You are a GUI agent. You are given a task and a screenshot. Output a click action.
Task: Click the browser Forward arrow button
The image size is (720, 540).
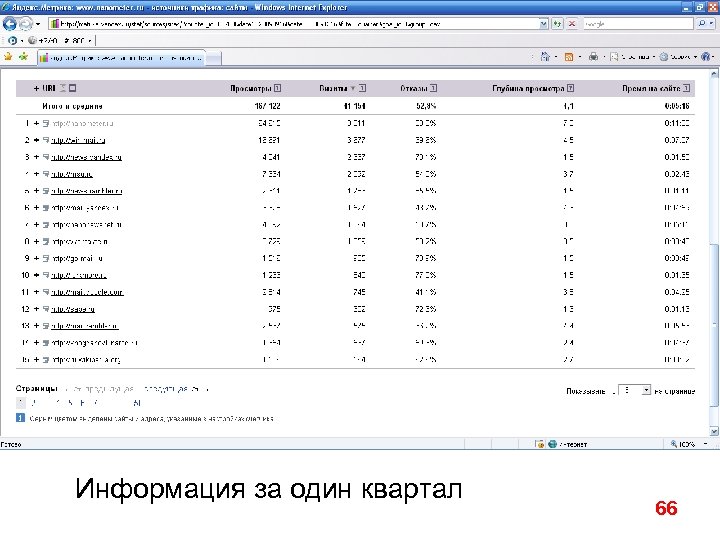[x=26, y=23]
